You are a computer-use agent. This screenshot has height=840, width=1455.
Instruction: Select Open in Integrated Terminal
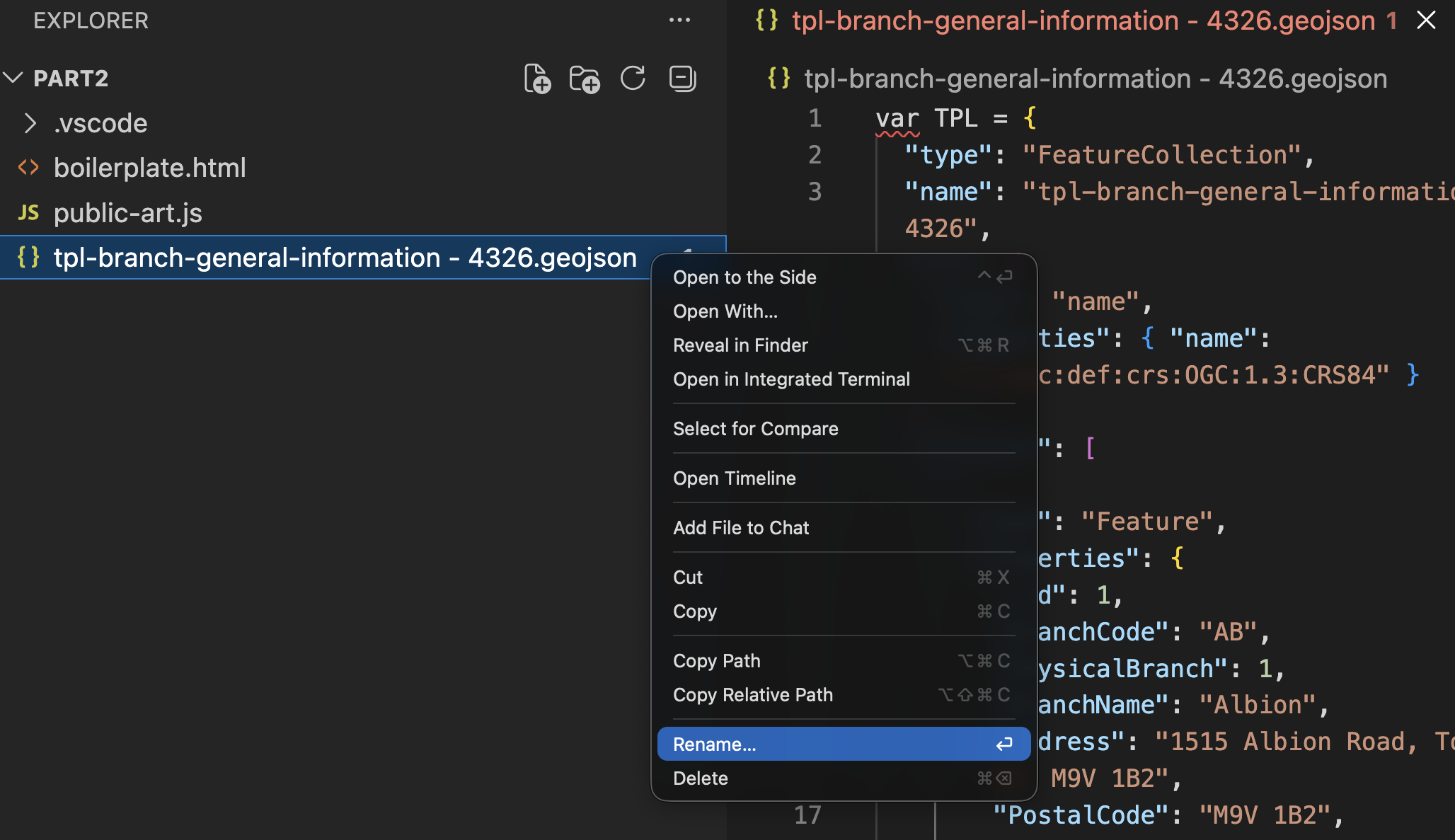tap(844, 379)
